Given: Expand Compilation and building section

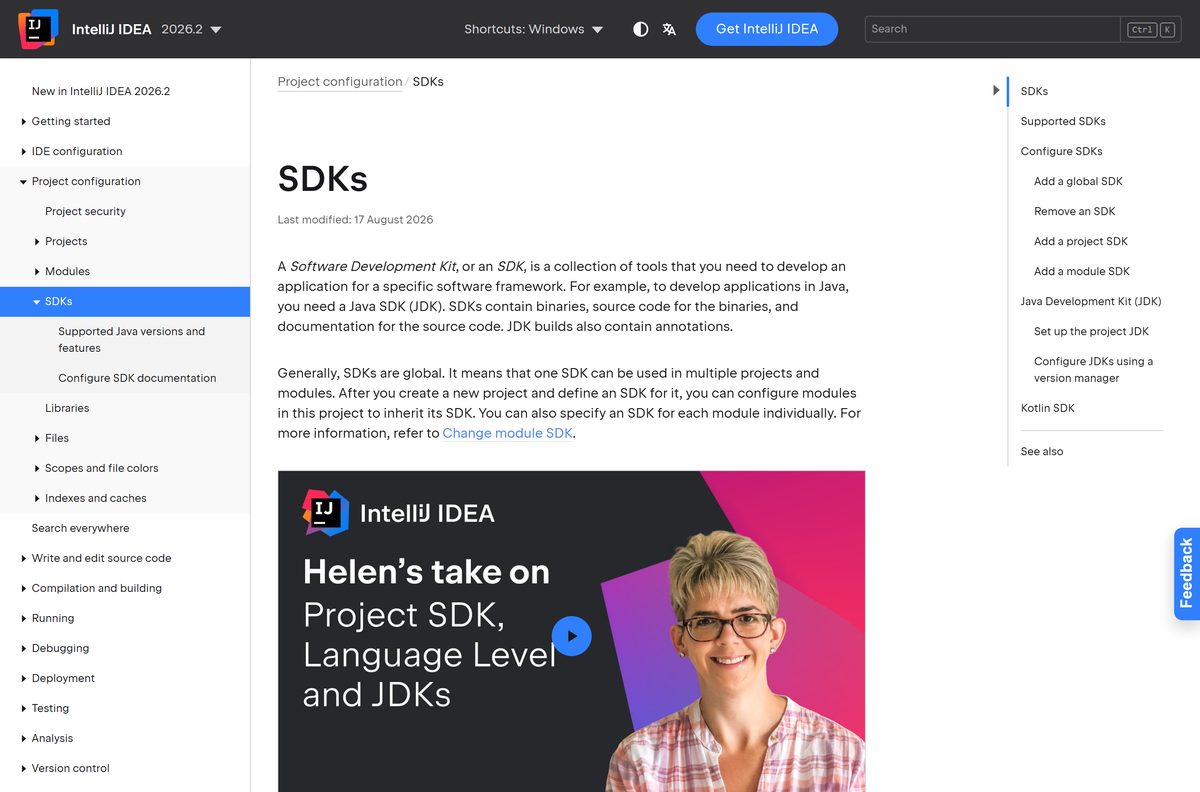Looking at the screenshot, I should pos(24,588).
